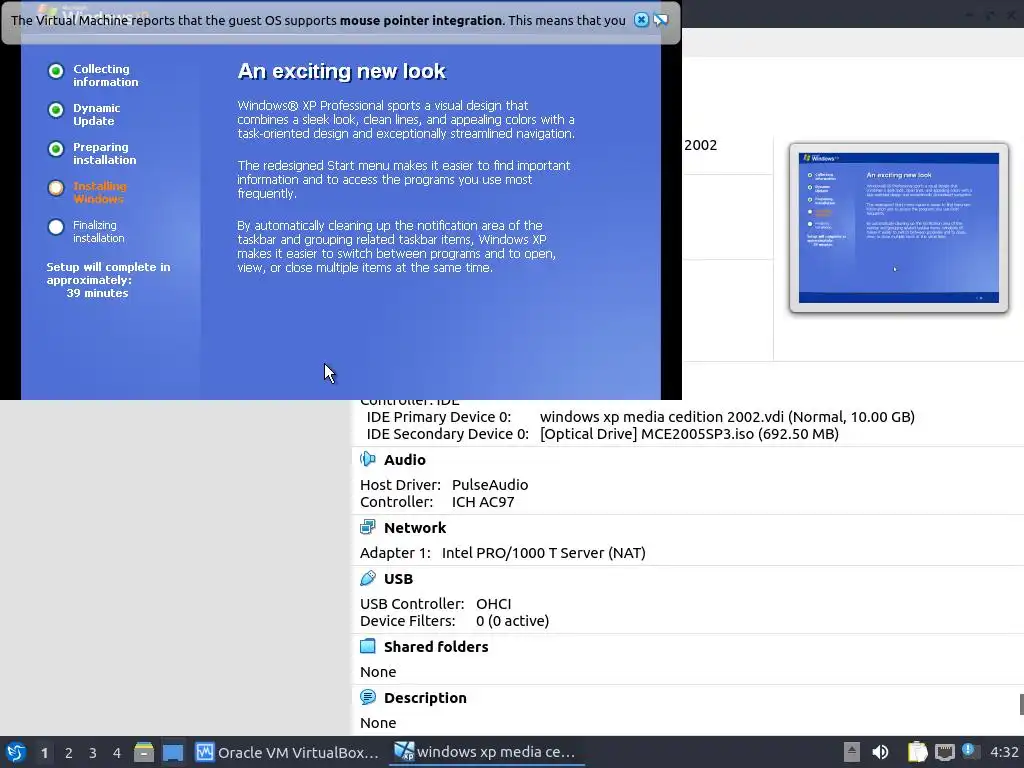The width and height of the screenshot is (1024, 768).
Task: Click the An exciting new look heading
Action: click(342, 71)
